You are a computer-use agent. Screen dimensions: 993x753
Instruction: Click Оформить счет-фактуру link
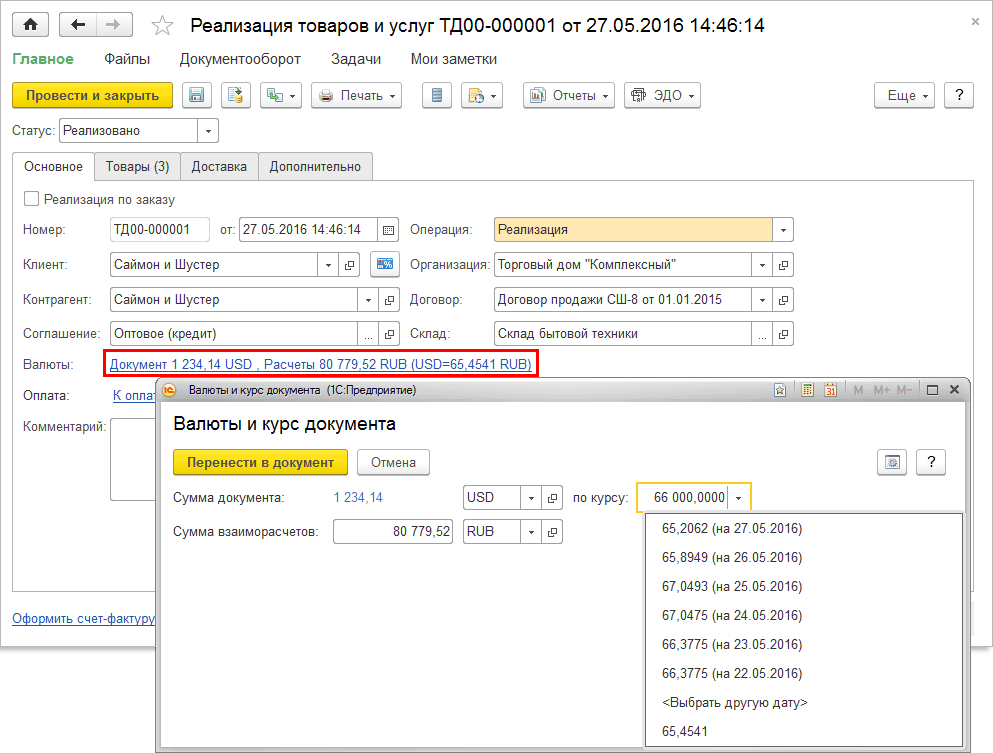(x=84, y=618)
